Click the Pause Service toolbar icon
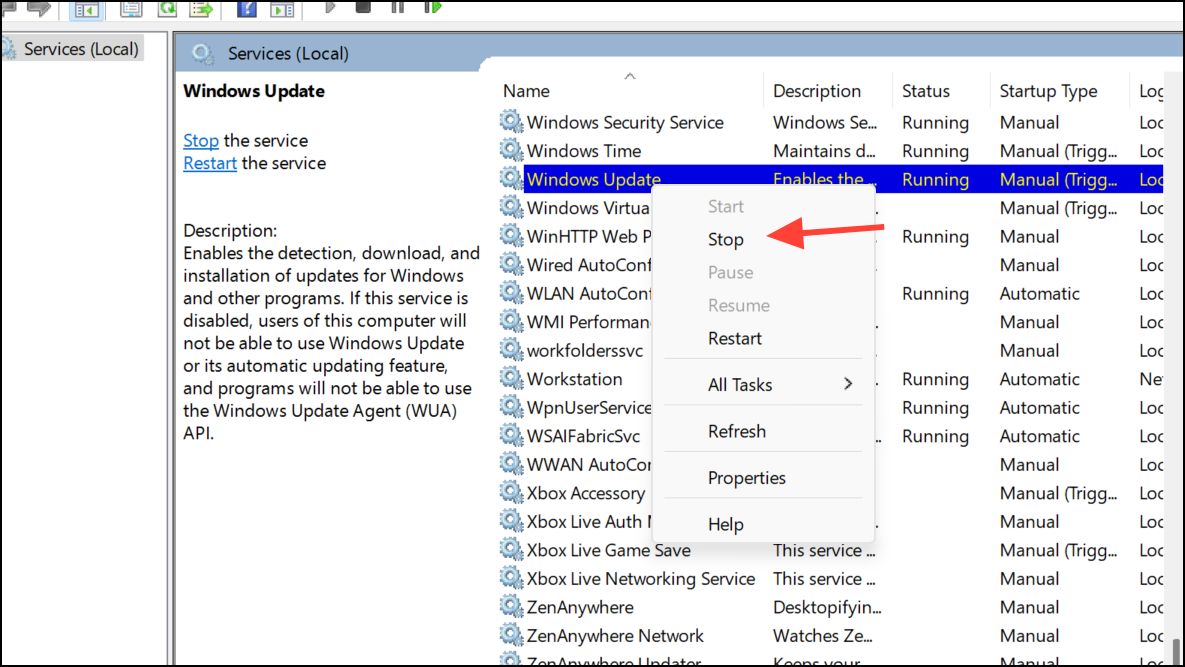This screenshot has height=667, width=1185. click(398, 8)
